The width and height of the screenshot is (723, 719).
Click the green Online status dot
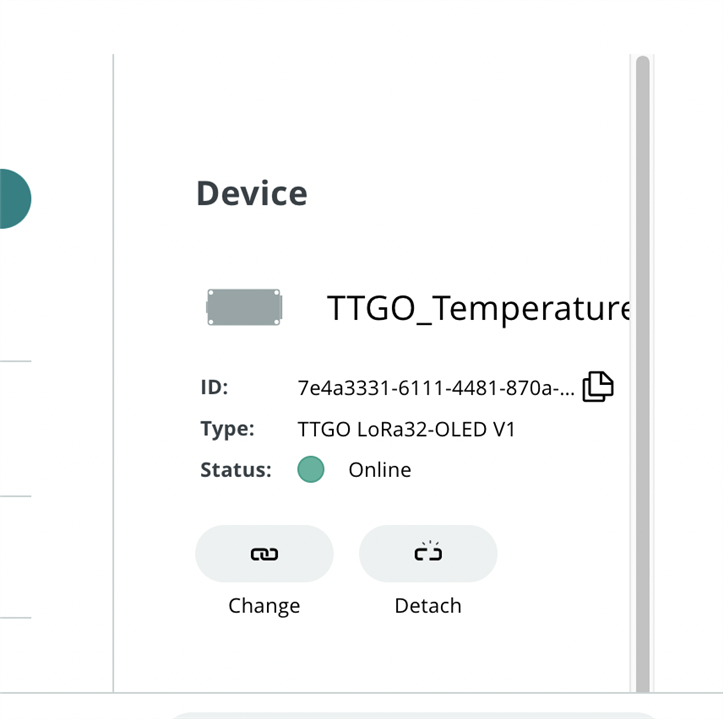[311, 469]
